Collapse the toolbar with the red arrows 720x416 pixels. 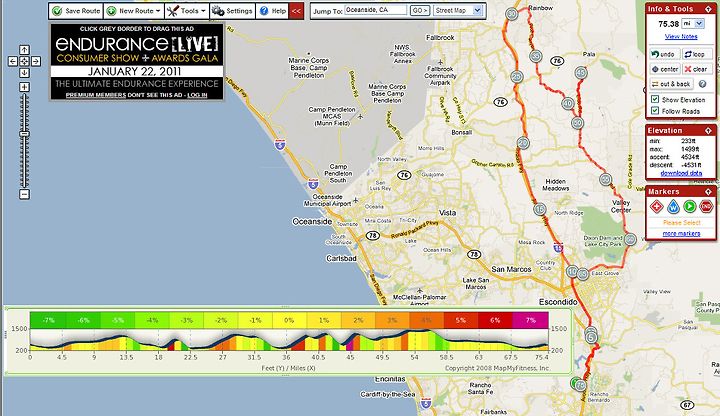click(x=296, y=11)
